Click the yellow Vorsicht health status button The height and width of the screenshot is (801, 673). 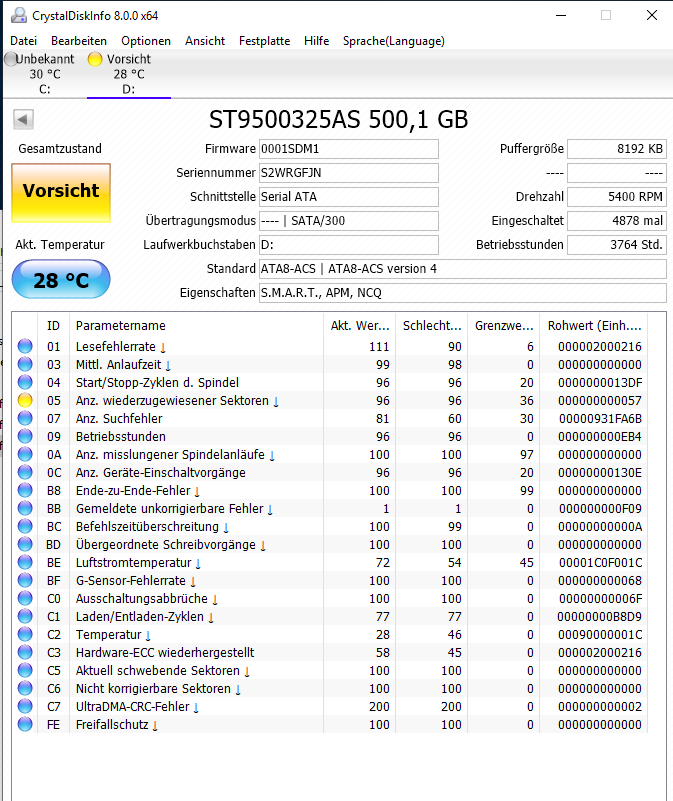pyautogui.click(x=61, y=193)
